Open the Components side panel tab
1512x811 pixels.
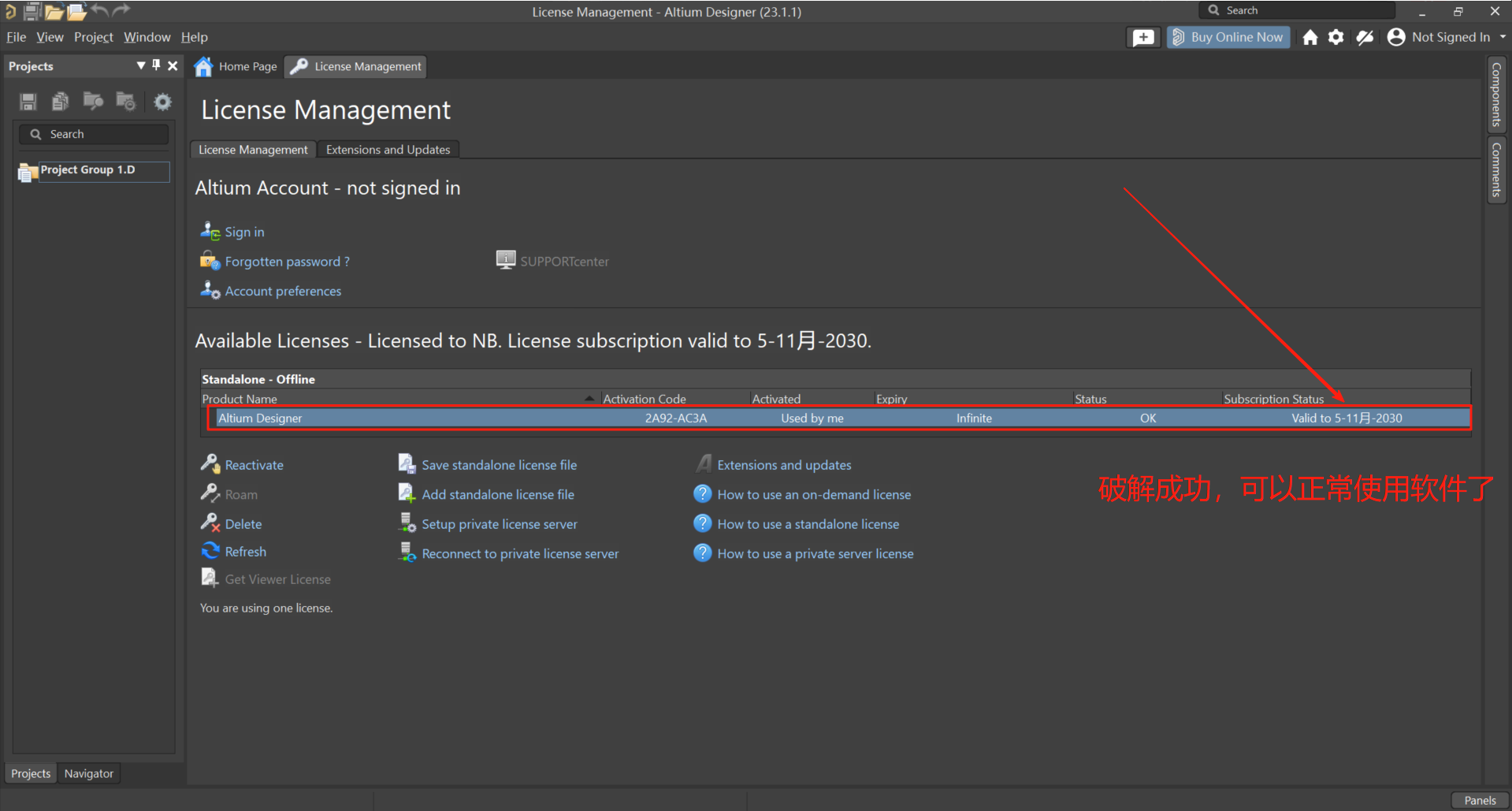pyautogui.click(x=1496, y=95)
